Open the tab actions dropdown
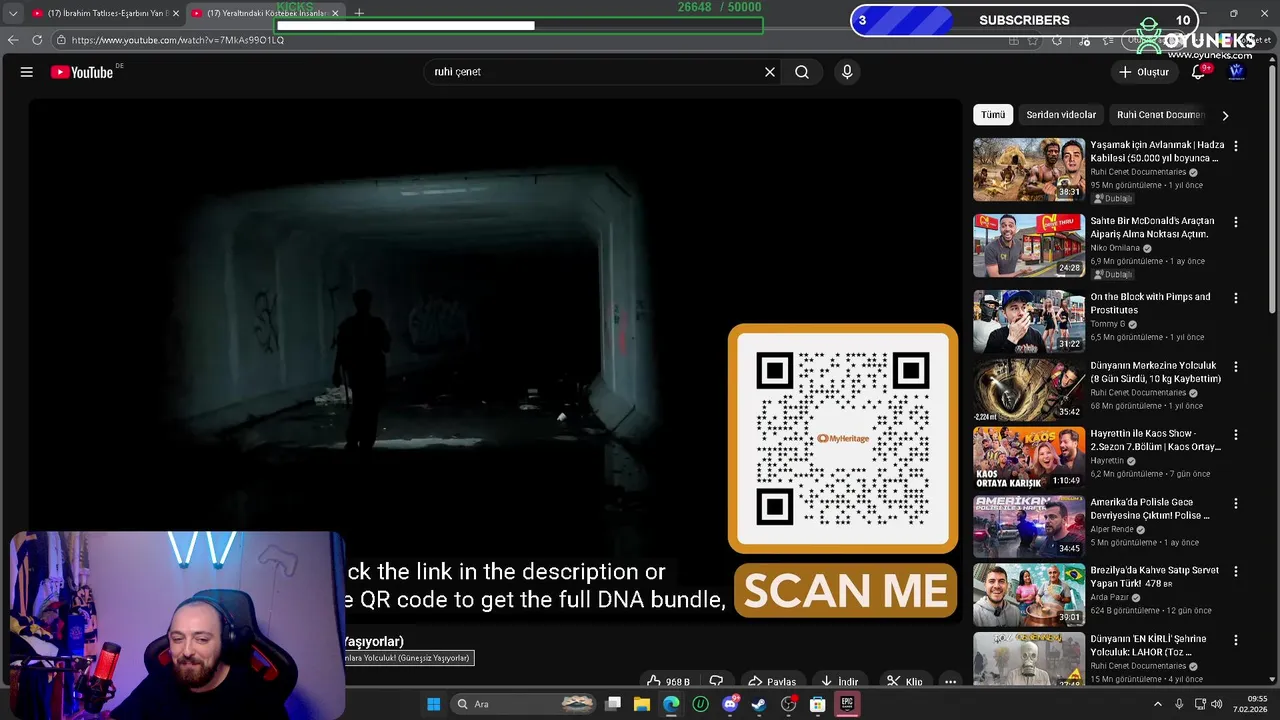1280x720 pixels. click(12, 13)
